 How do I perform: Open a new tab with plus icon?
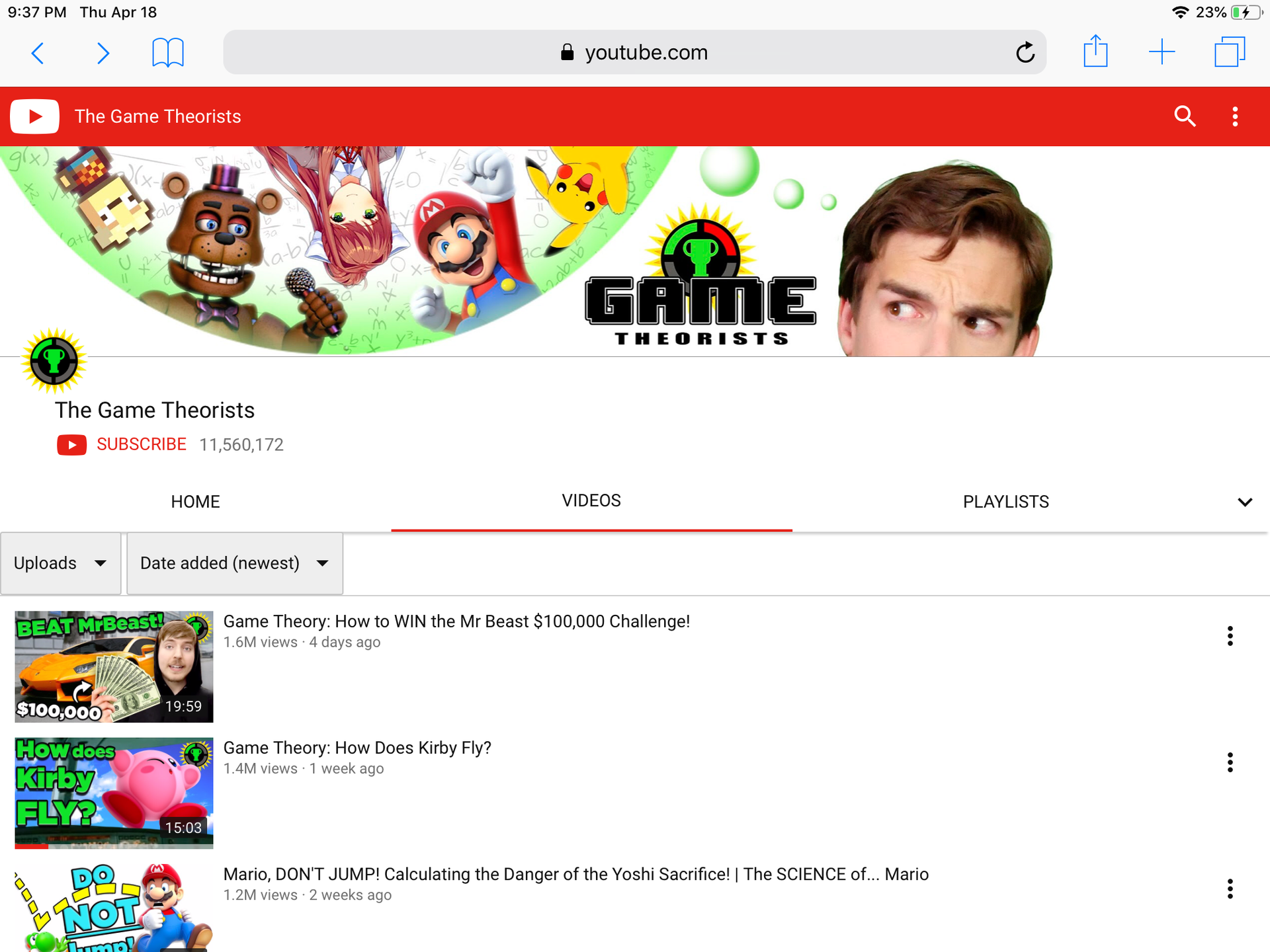click(x=1162, y=52)
